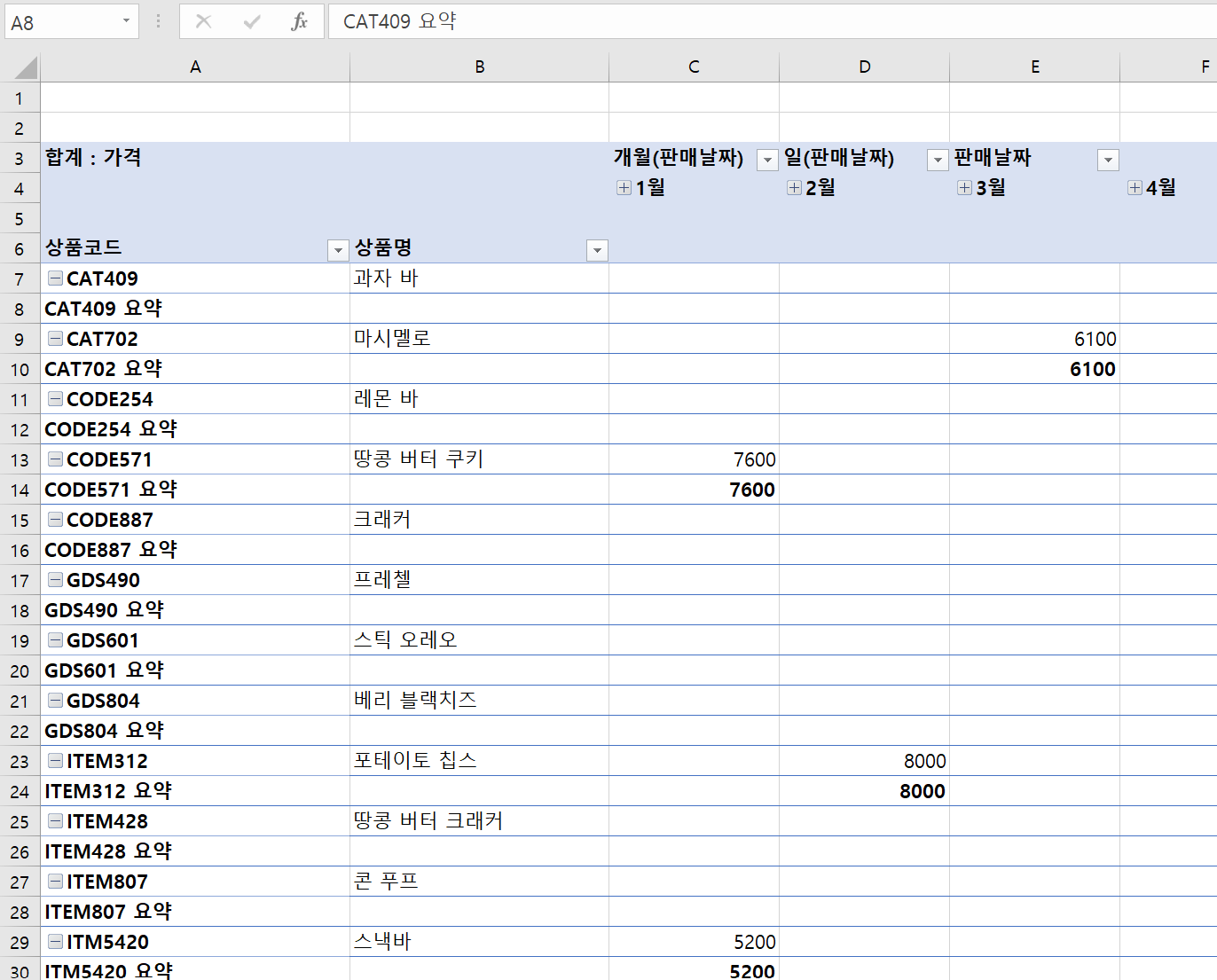Select row 3 header
1217x980 pixels.
pos(20,159)
